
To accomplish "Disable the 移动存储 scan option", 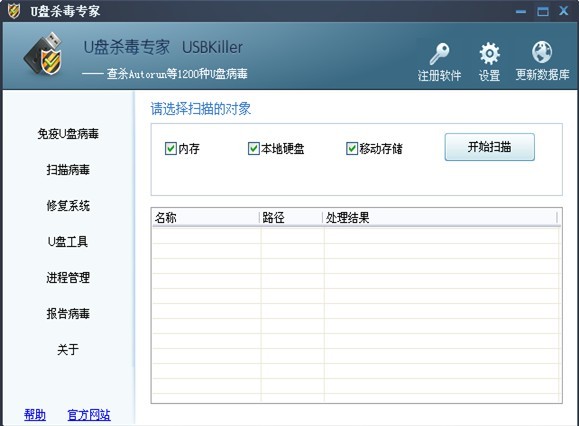I will tap(352, 148).
